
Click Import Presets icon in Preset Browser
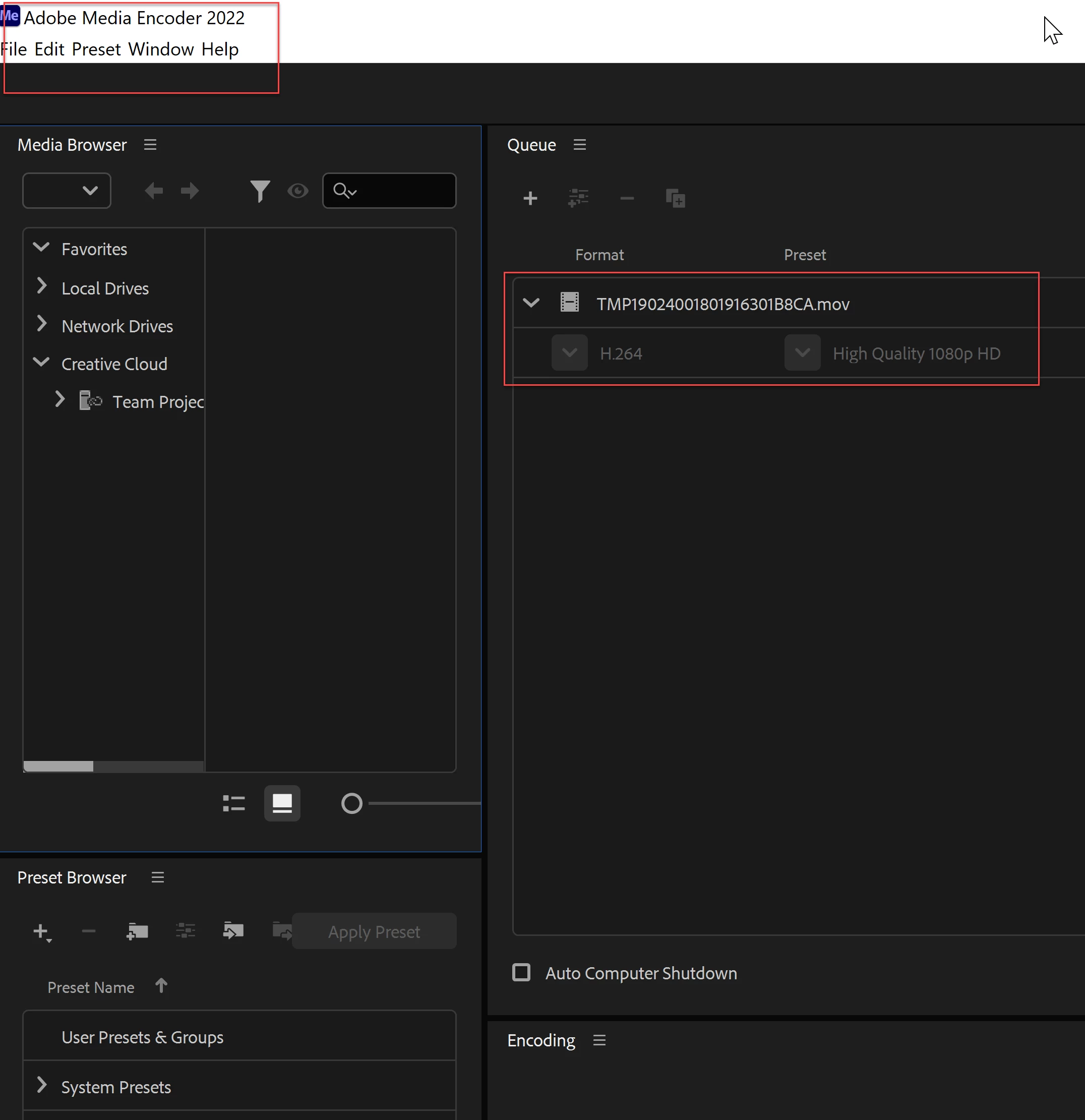pos(233,931)
